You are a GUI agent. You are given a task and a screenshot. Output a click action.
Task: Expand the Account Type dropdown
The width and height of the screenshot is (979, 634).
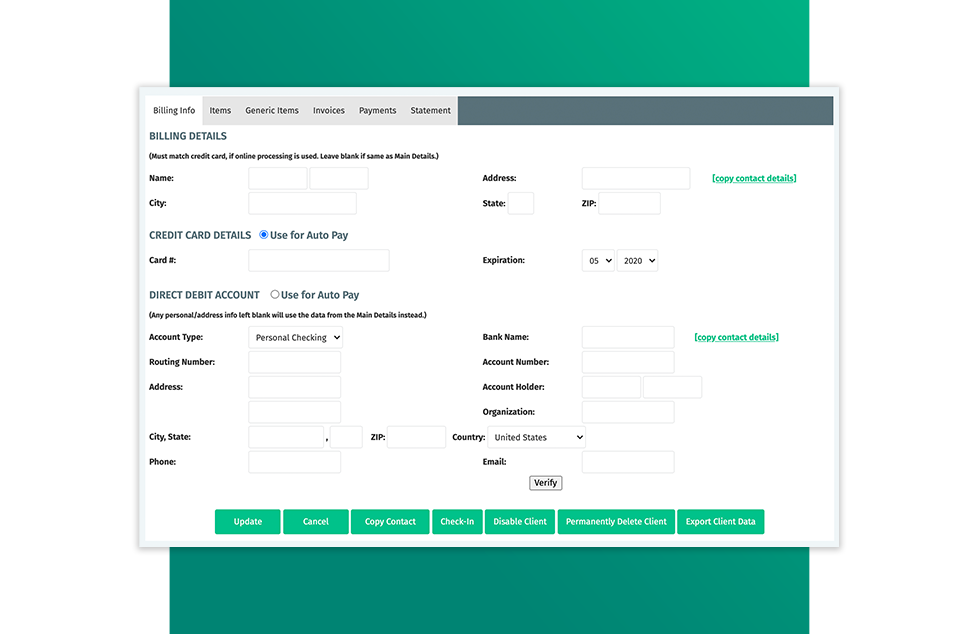[x=295, y=338]
